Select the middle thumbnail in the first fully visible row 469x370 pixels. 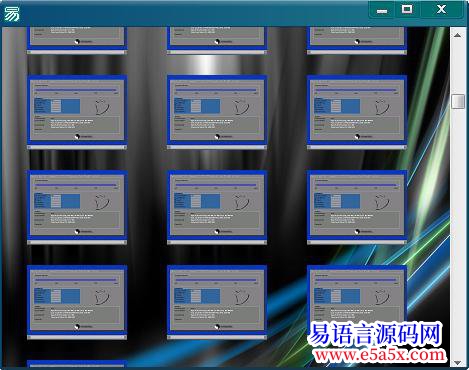[x=217, y=112]
